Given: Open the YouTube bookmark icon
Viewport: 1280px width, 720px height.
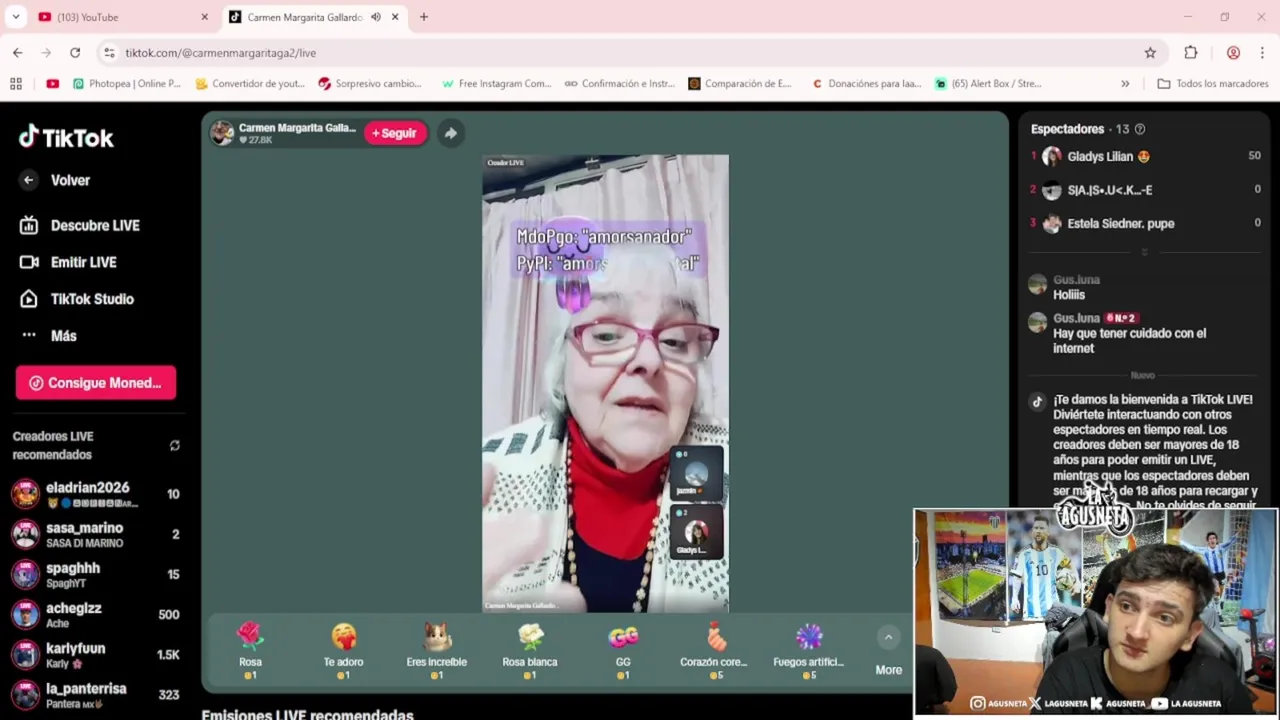Looking at the screenshot, I should coord(52,84).
